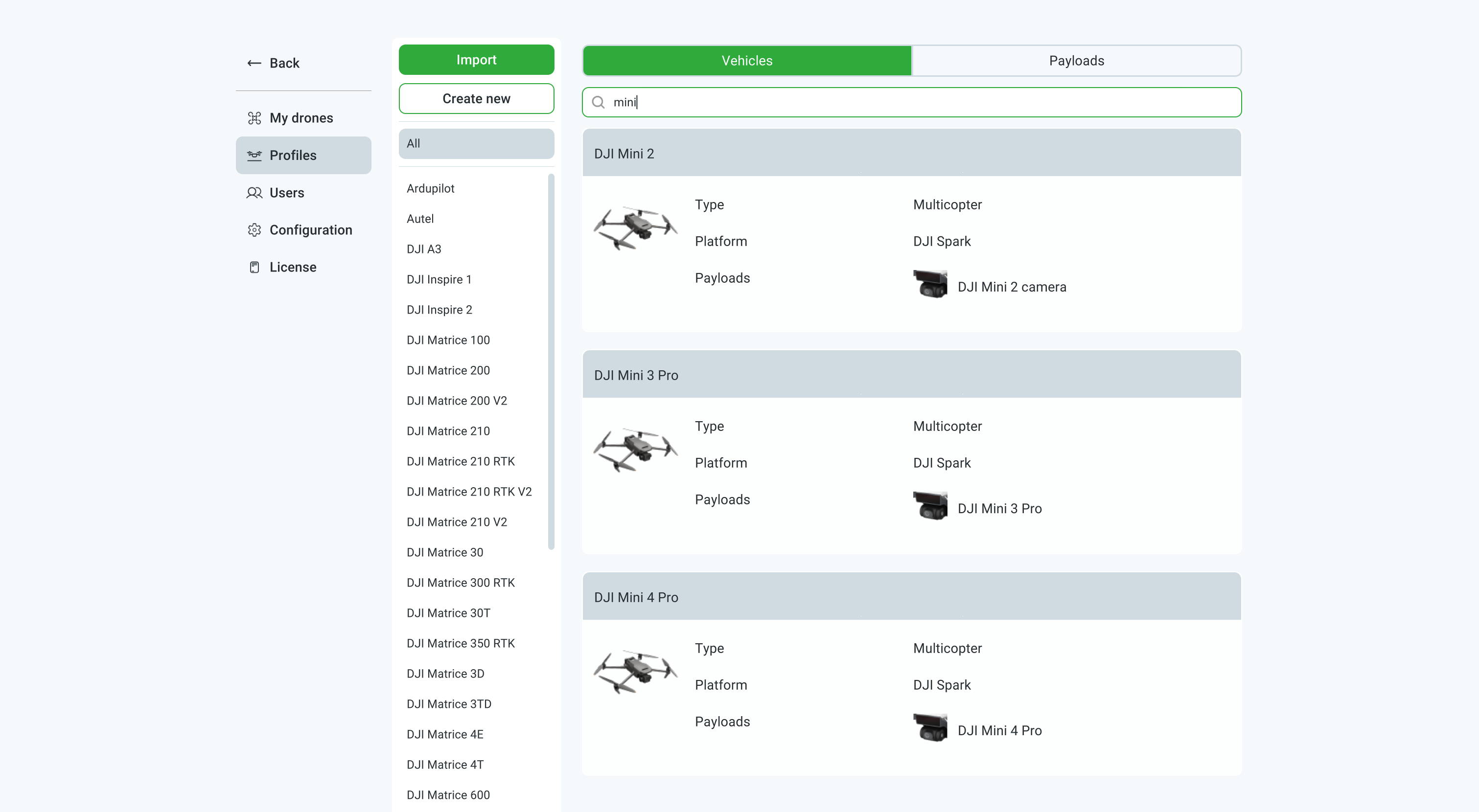1479x812 pixels.
Task: Click the back arrow icon
Action: tap(254, 63)
